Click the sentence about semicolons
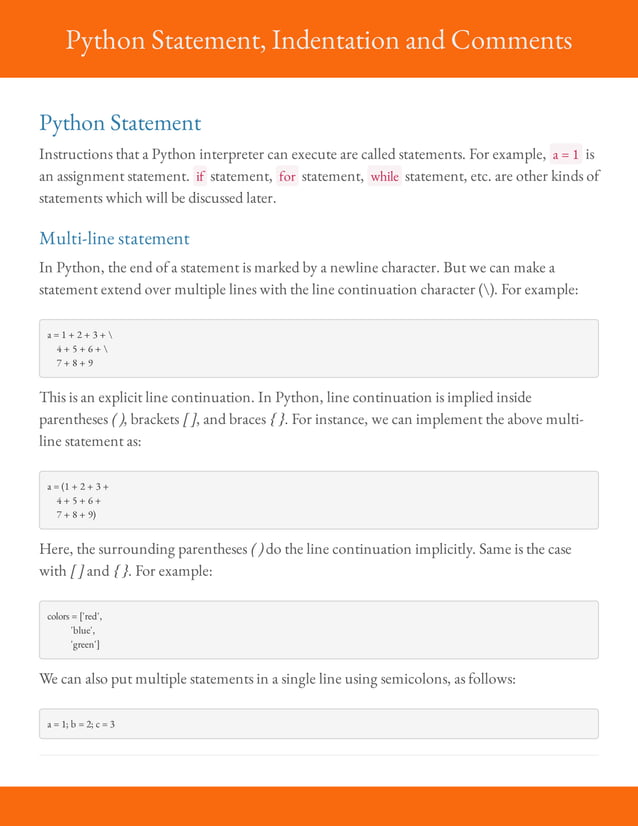Viewport: 638px width, 826px height. click(x=278, y=680)
